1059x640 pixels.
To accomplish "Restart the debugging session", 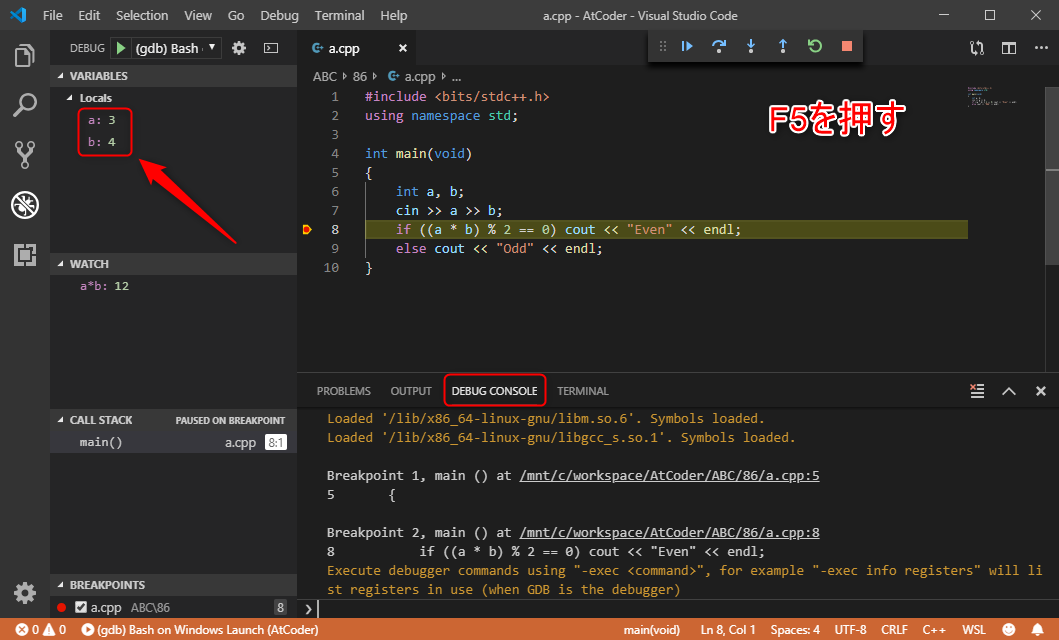I will [x=814, y=46].
